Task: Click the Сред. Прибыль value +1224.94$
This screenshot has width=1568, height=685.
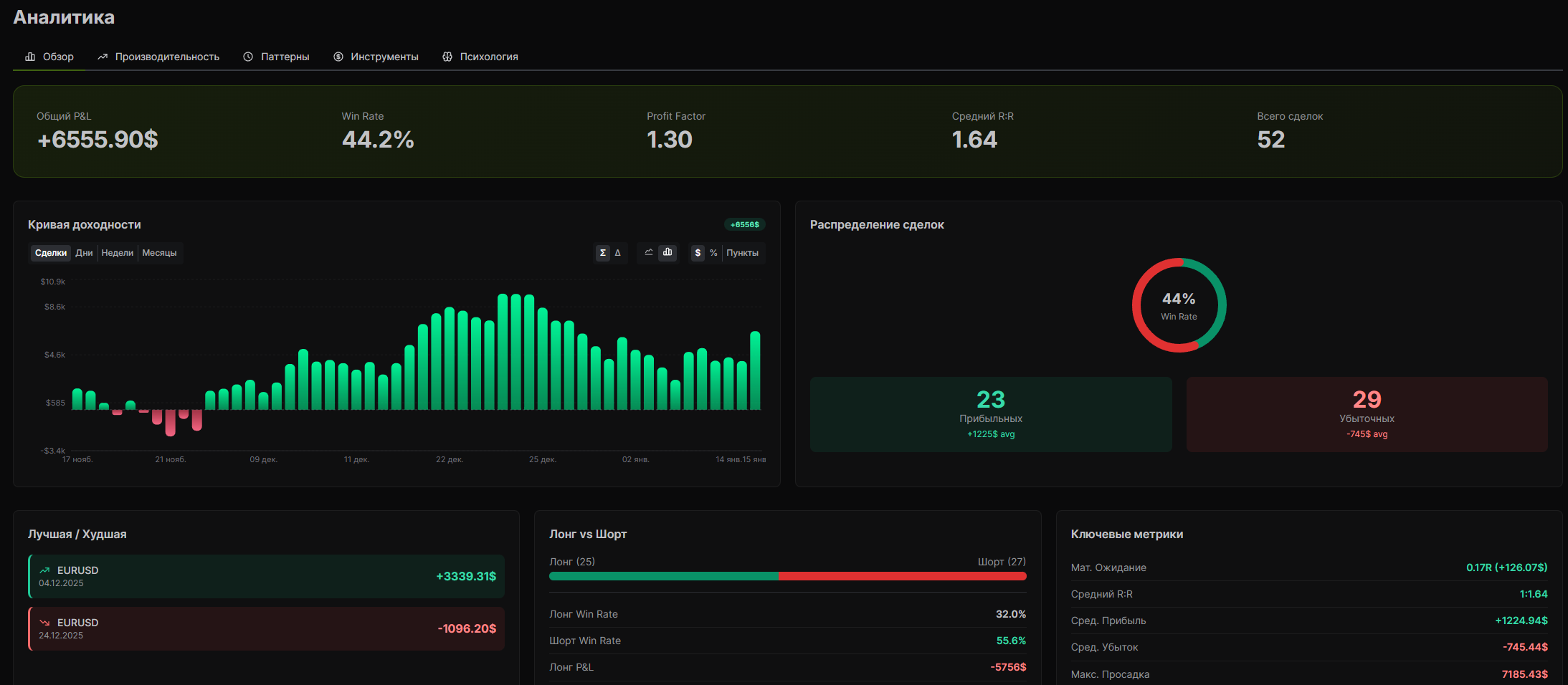Action: 1521,621
